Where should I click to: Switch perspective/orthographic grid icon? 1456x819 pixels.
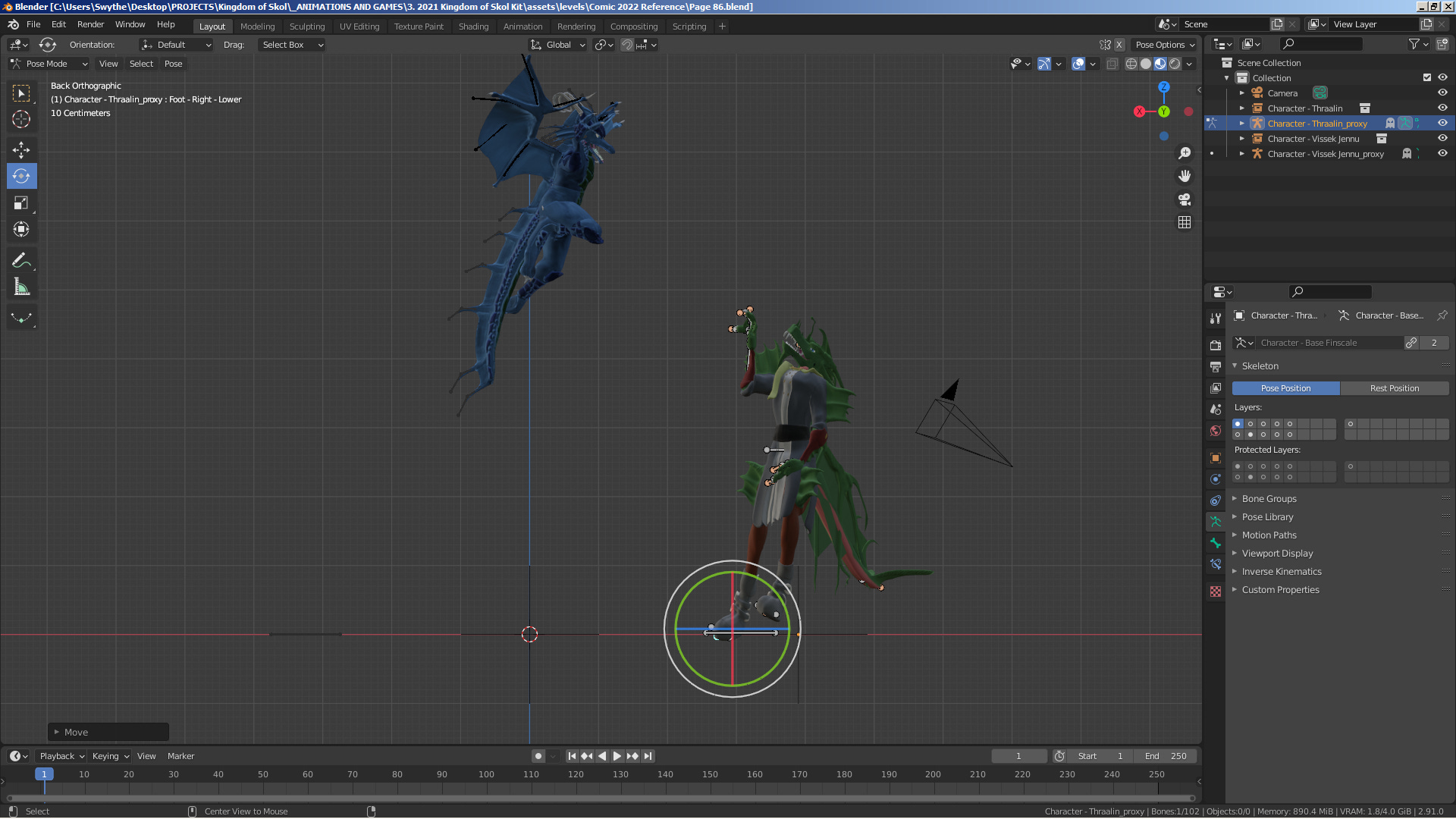click(x=1185, y=222)
